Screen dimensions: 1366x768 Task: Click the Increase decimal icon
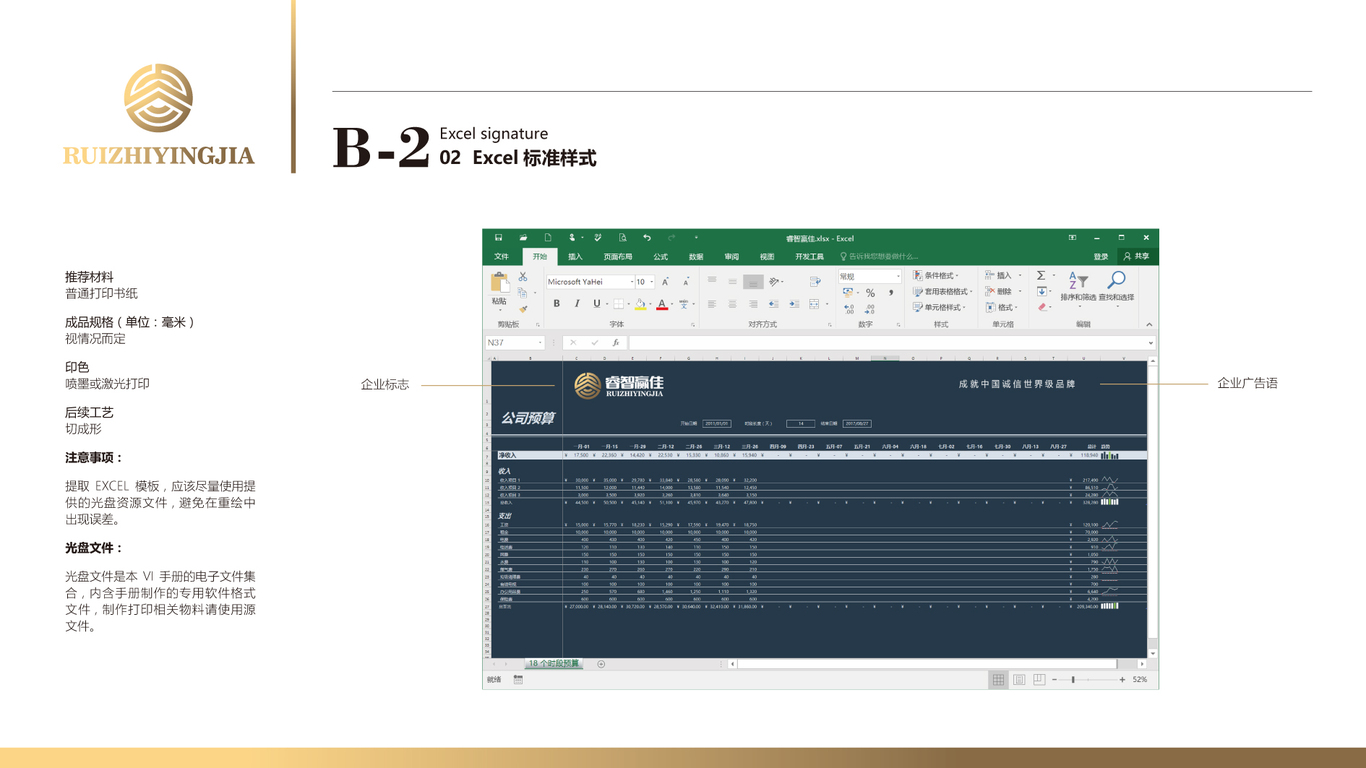[x=849, y=309]
